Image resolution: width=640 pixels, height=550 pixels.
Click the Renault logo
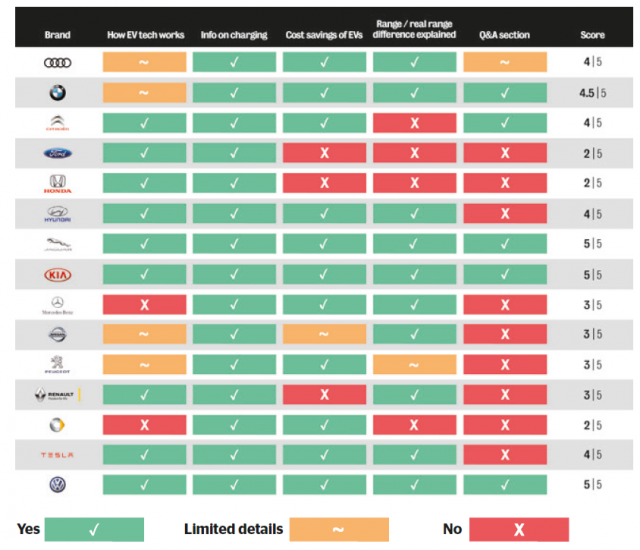[x=57, y=394]
